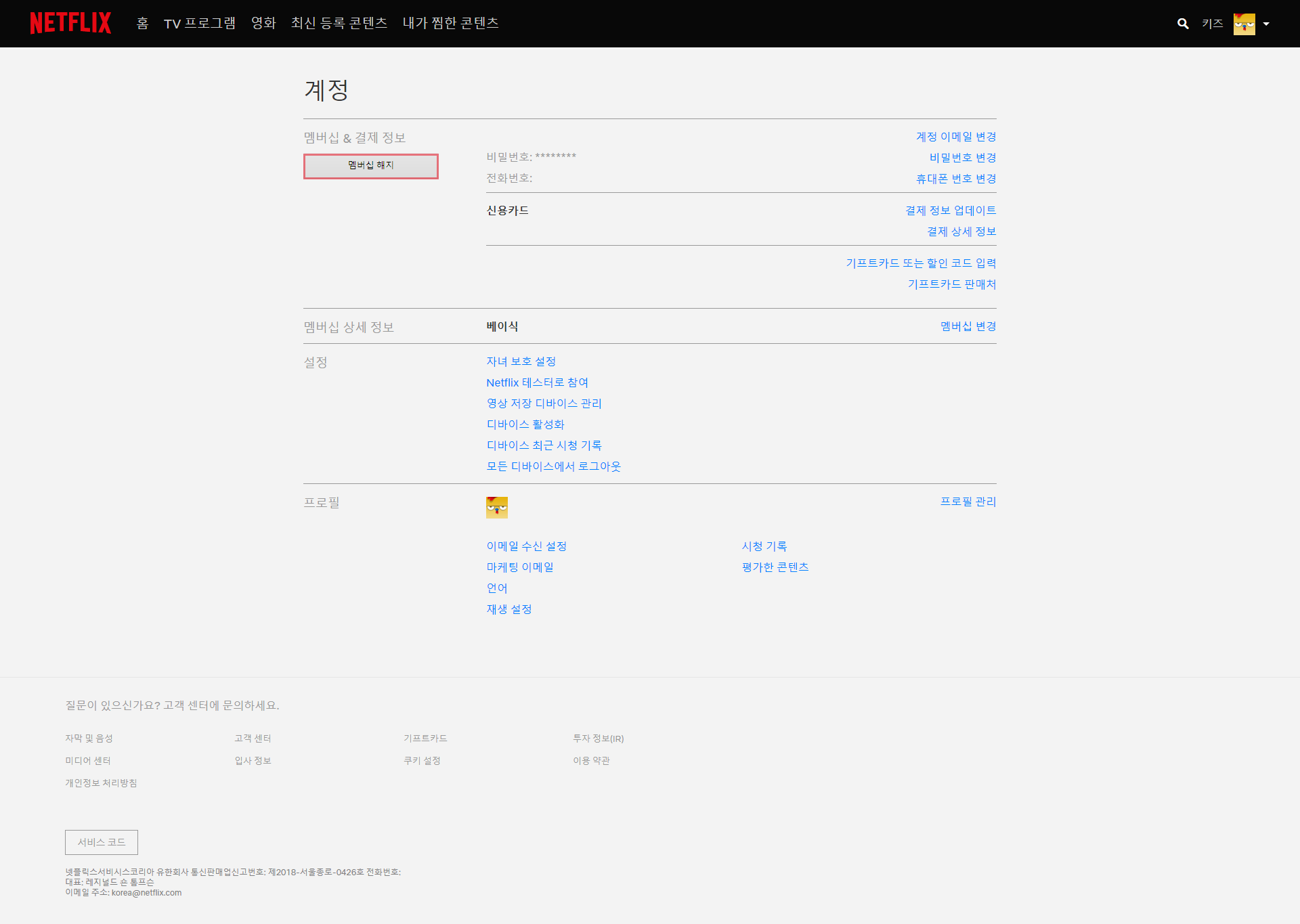Click the Netflix logo

[x=70, y=23]
